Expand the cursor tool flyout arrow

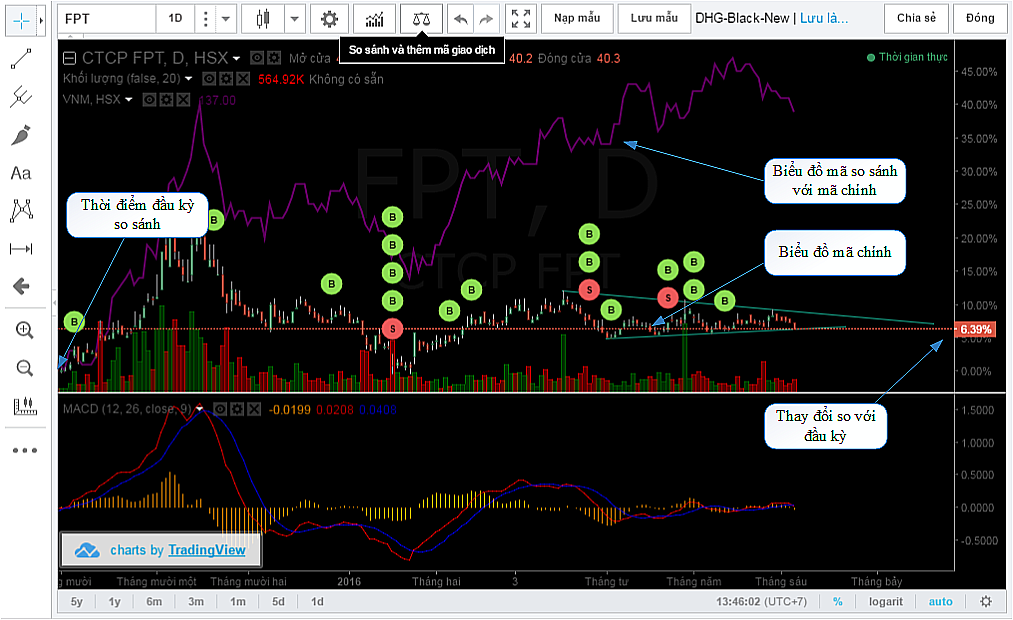(x=41, y=21)
